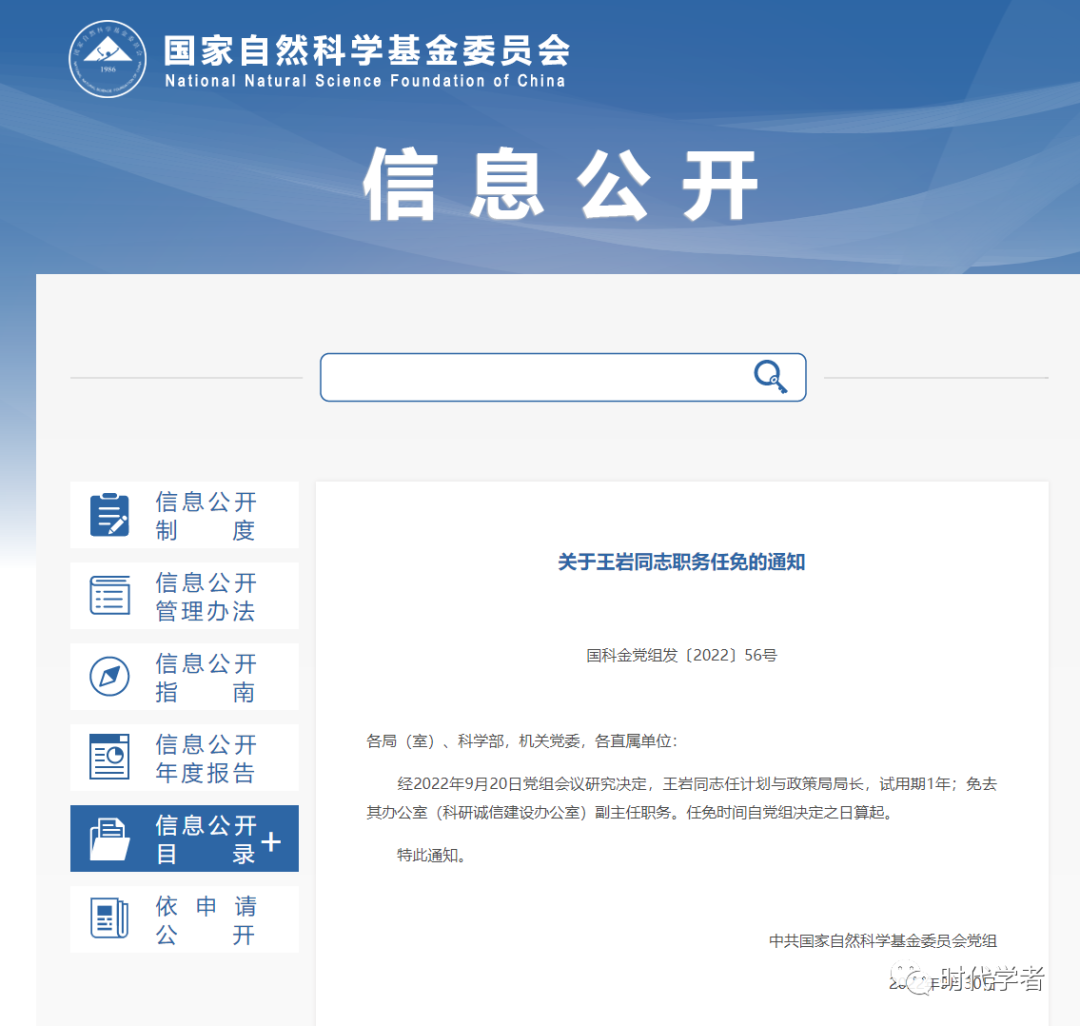
Task: Click the signature 中共国家自然科学基金委员会党组
Action: [883, 941]
